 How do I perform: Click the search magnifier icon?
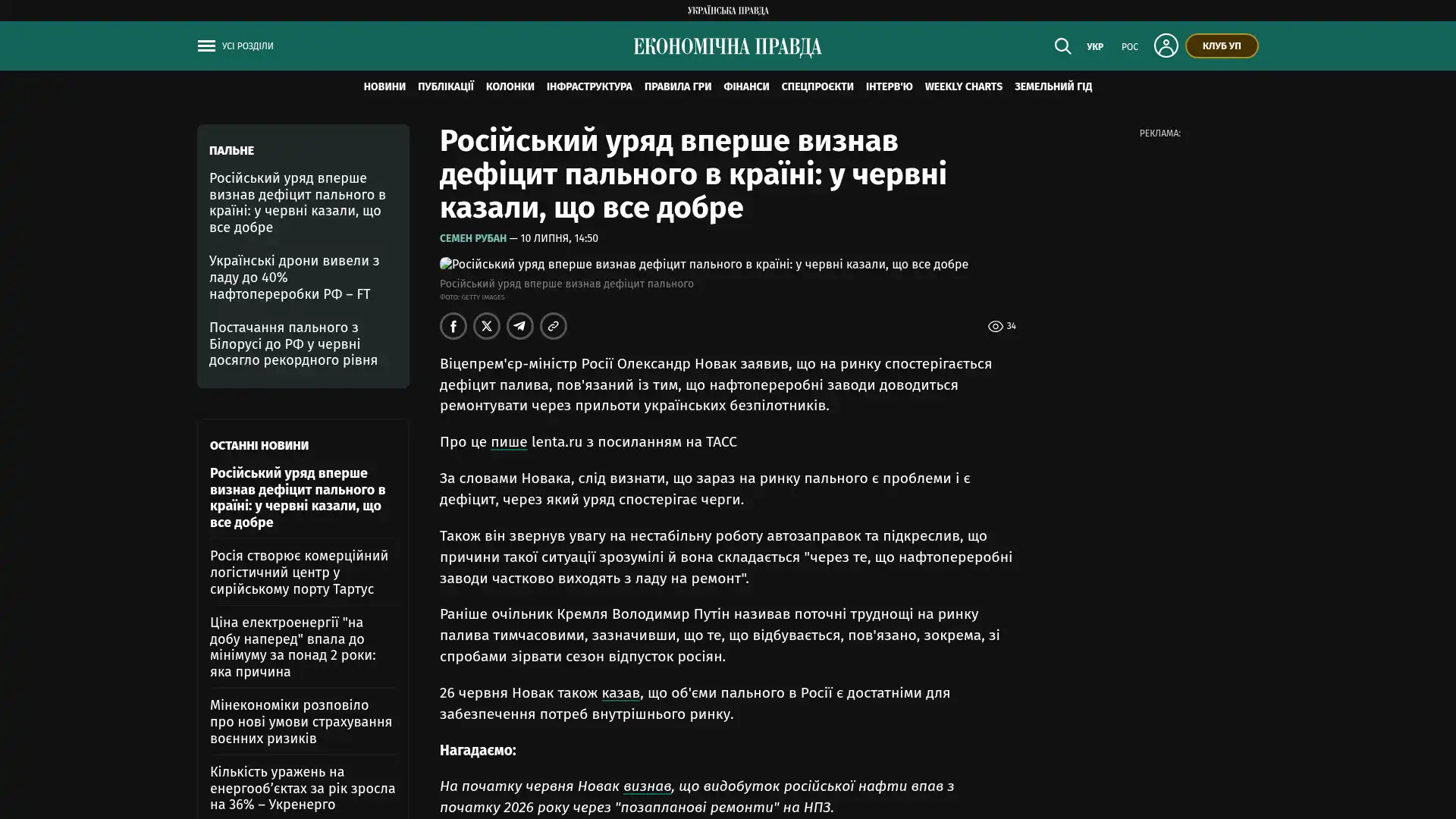coord(1062,46)
